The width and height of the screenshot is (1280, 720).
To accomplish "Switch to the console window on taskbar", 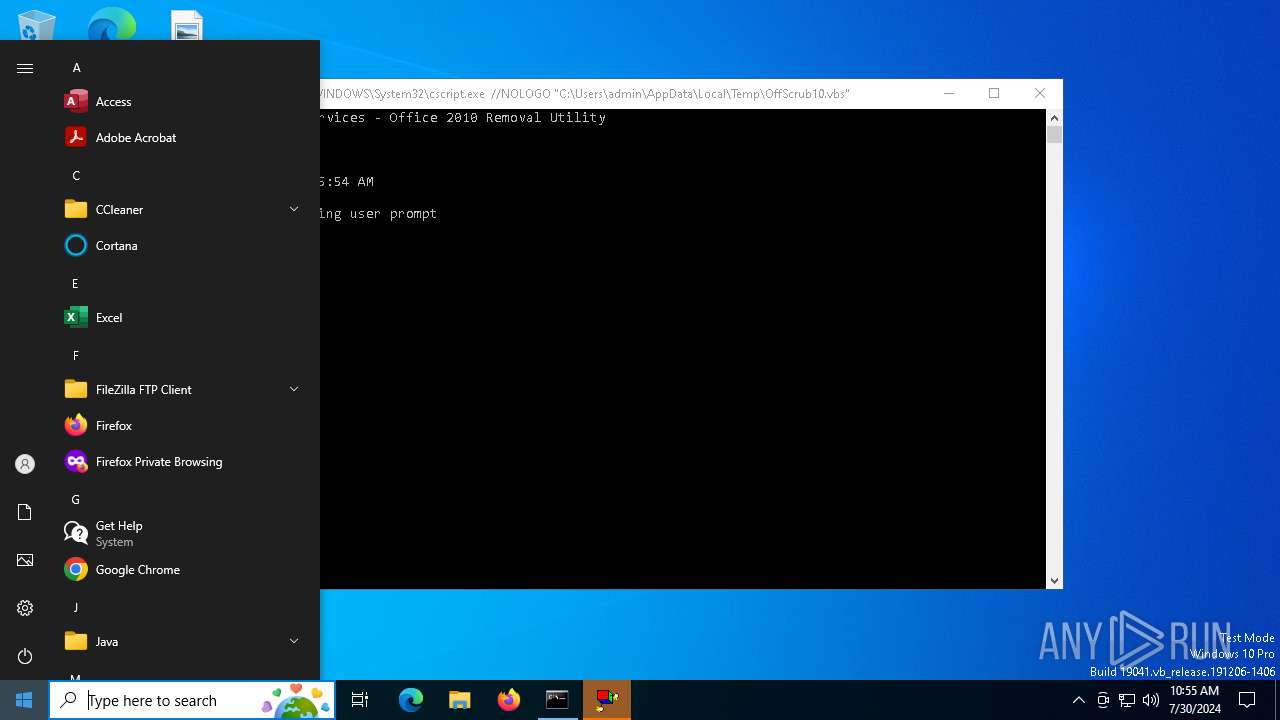I will click(557, 700).
